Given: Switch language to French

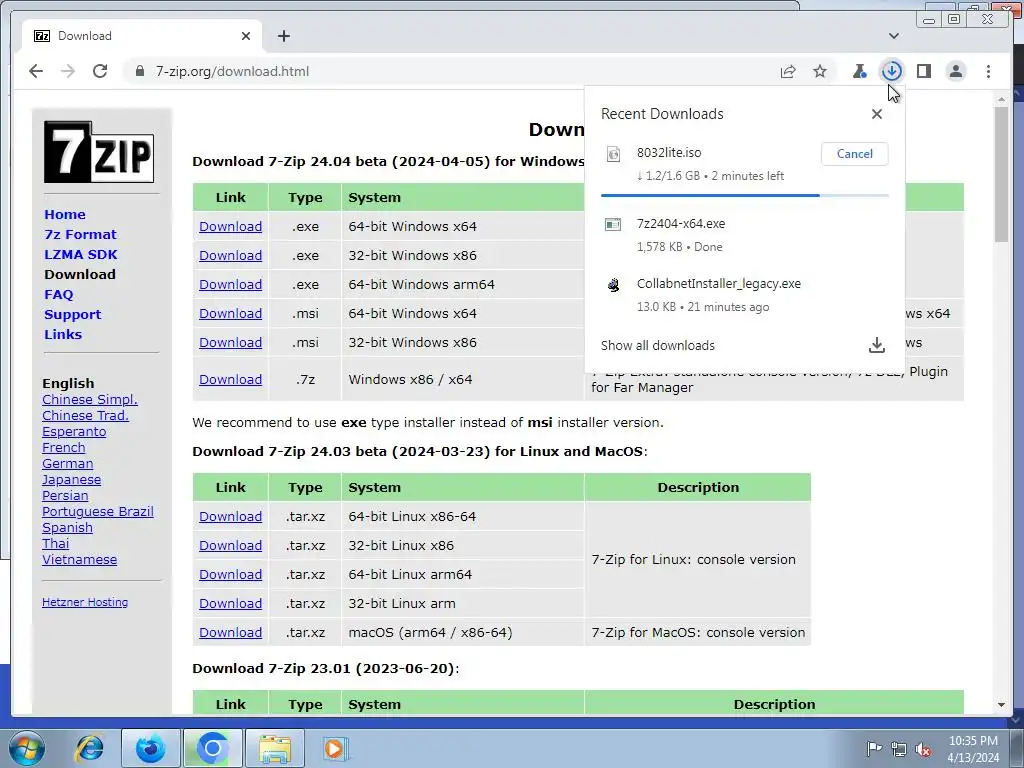Looking at the screenshot, I should click(x=63, y=447).
